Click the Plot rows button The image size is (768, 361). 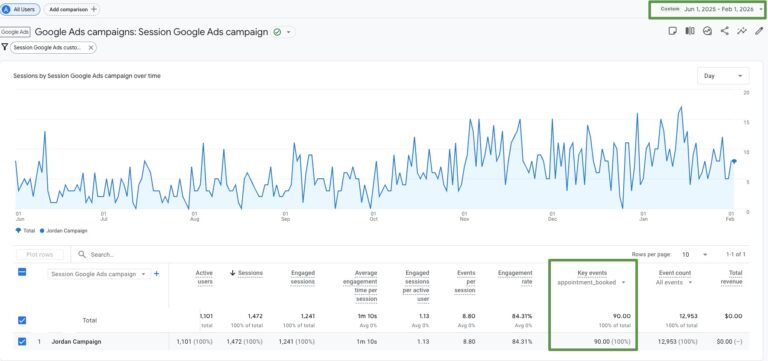40,255
